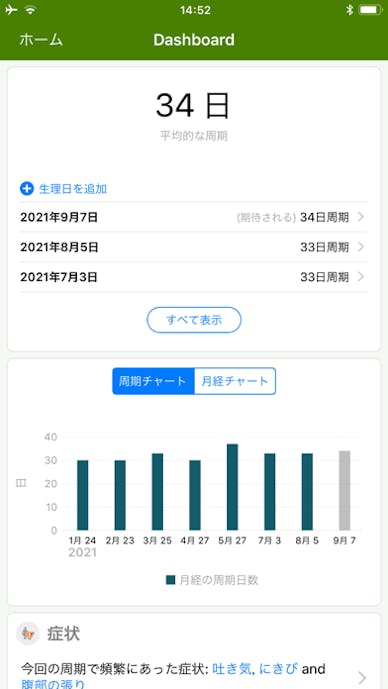Go back to ホーム
The width and height of the screenshot is (388, 689).
tap(41, 40)
